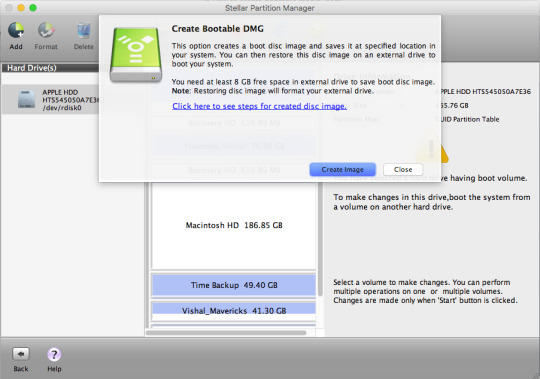The height and width of the screenshot is (379, 540).
Task: Select the Macintosh HD 186.85 GB volume
Action: pyautogui.click(x=234, y=225)
